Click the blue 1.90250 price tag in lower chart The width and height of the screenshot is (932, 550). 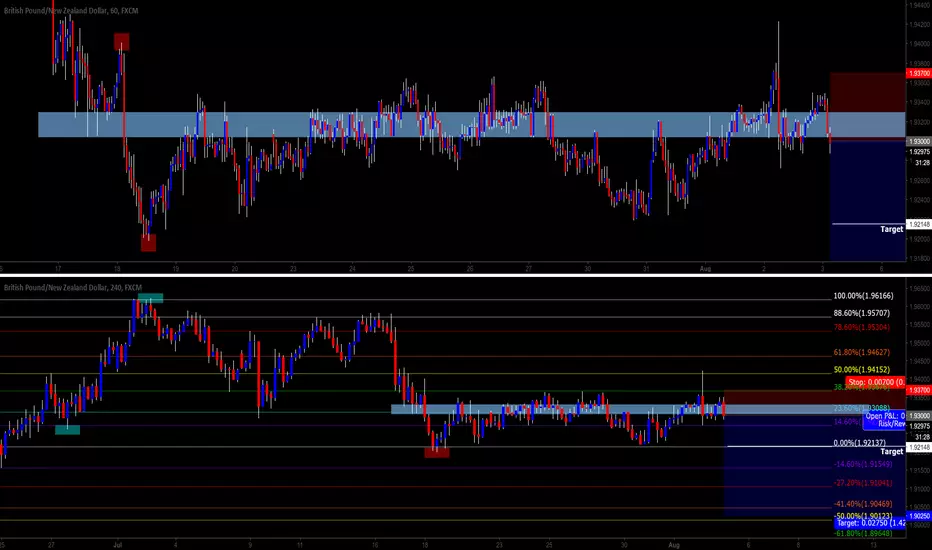click(918, 516)
